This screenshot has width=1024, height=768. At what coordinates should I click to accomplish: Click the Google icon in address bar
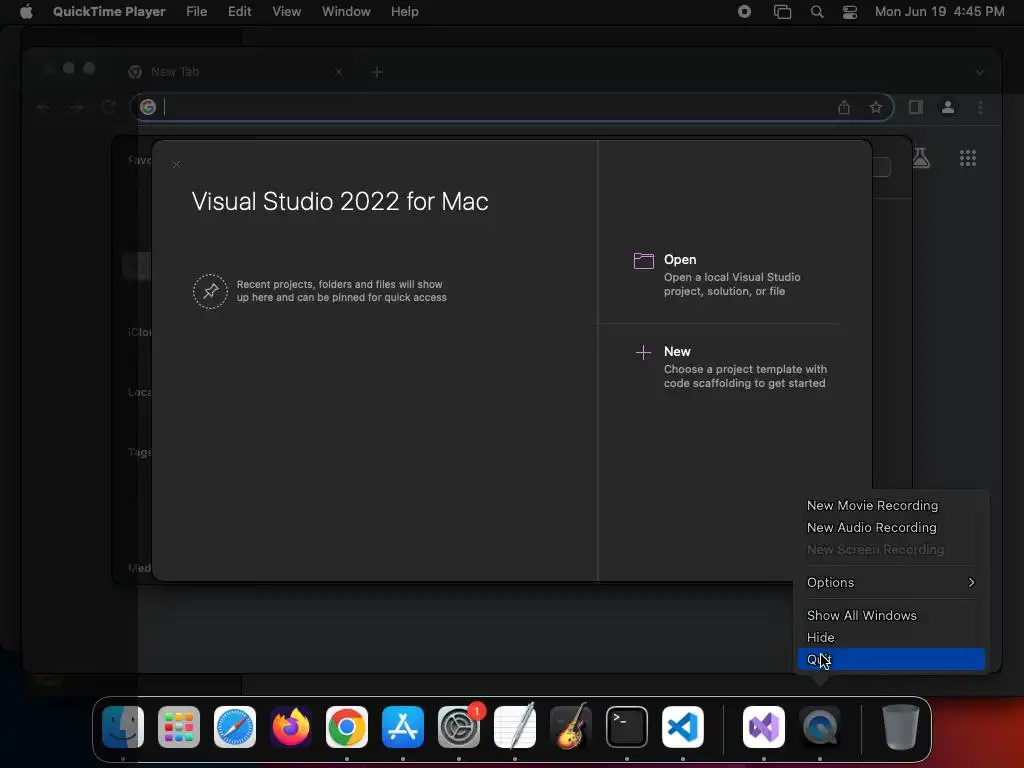click(x=148, y=107)
